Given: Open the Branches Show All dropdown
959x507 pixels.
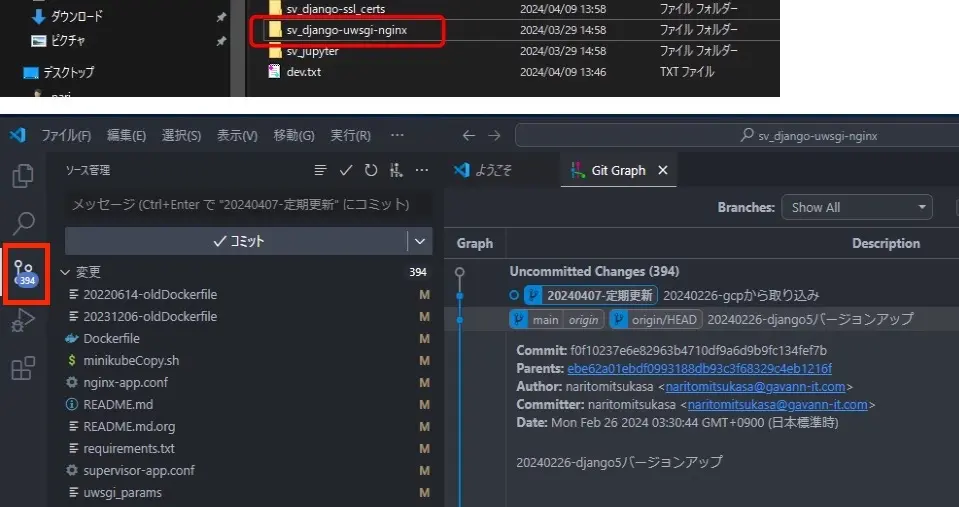Looking at the screenshot, I should pos(856,207).
